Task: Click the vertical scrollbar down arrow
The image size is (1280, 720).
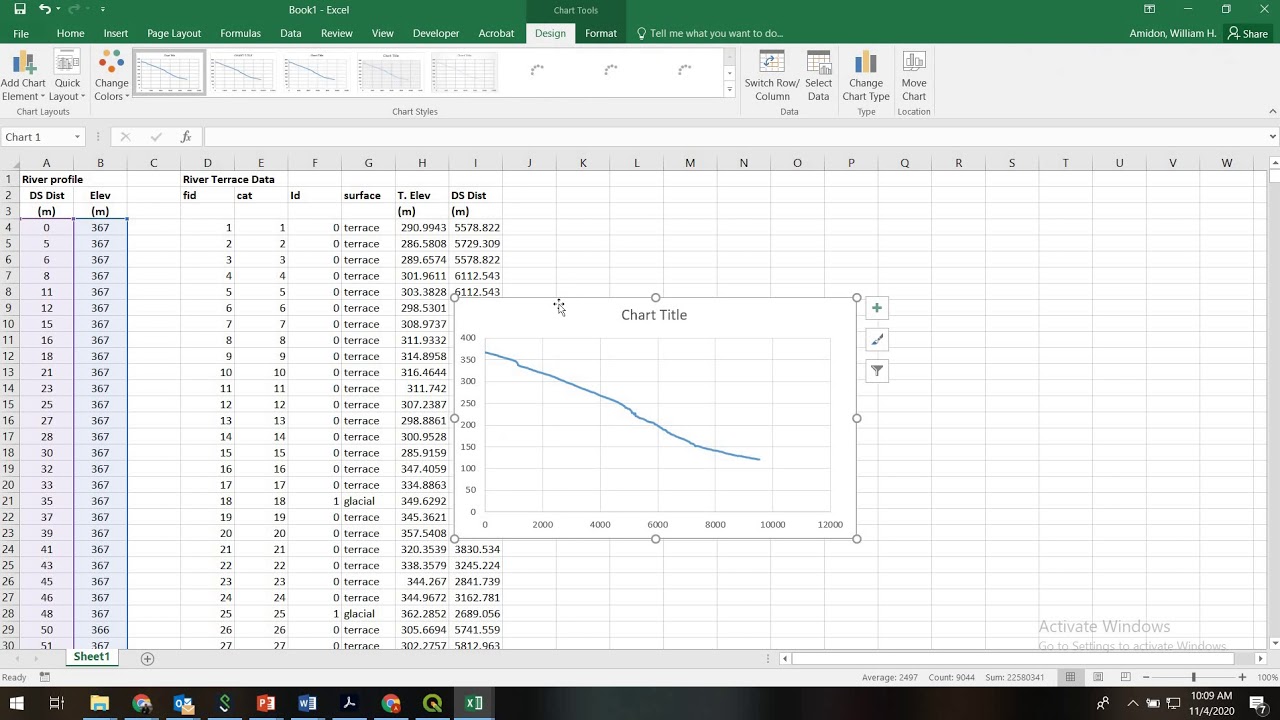Action: point(1273,643)
